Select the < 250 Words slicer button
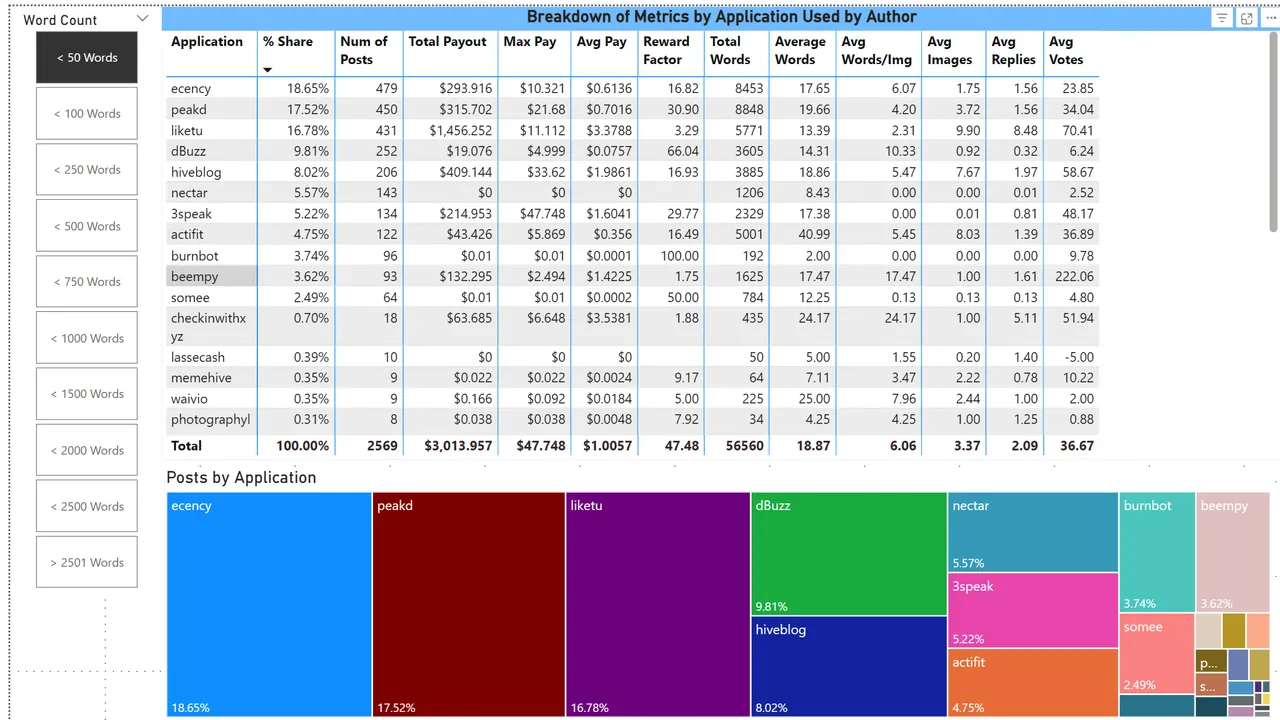This screenshot has width=1280, height=720. 87,169
